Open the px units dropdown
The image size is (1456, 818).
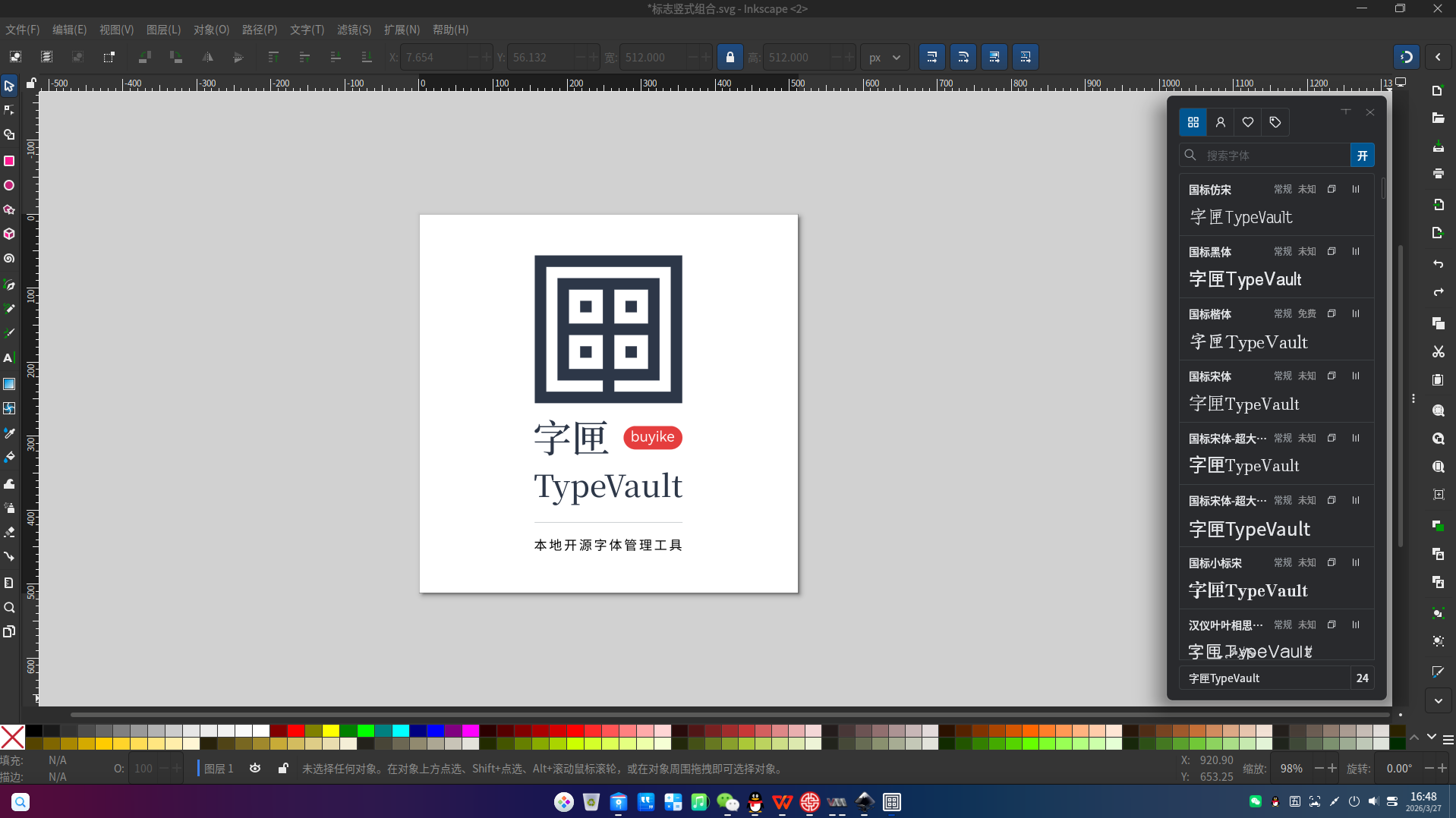(884, 57)
